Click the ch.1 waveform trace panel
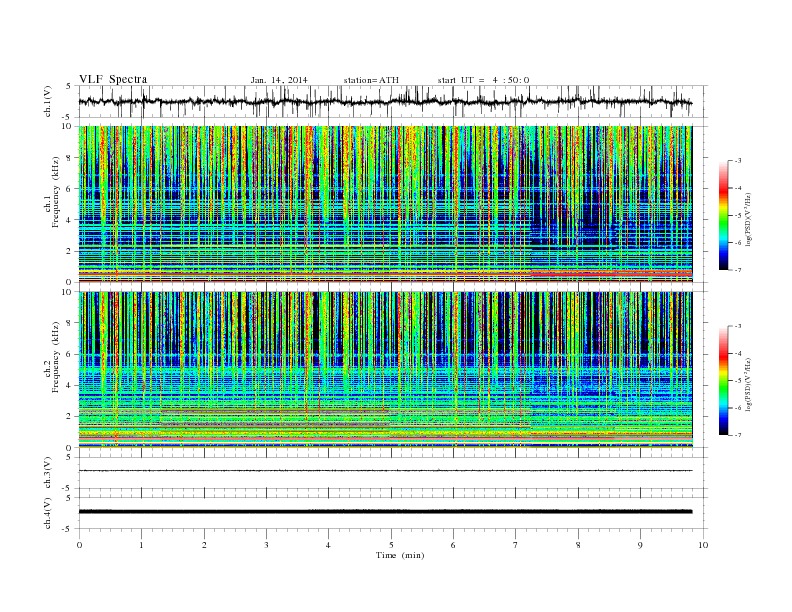This screenshot has height=612, width=792. coord(392,101)
